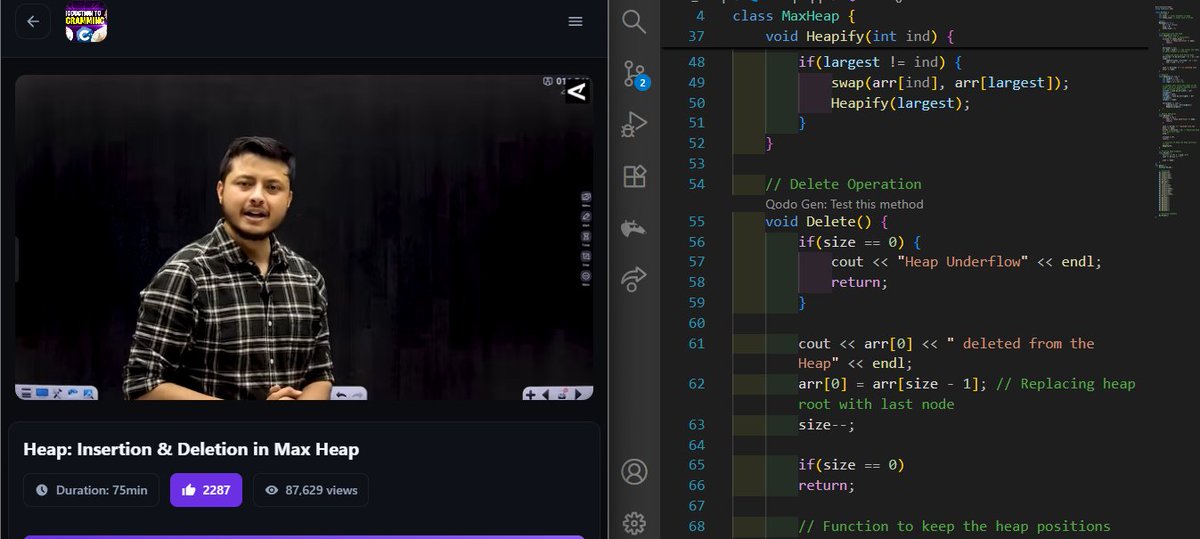The image size is (1200, 539).
Task: Click the 'swap(arr[ind], arr[largest]);' line
Action: [950, 83]
